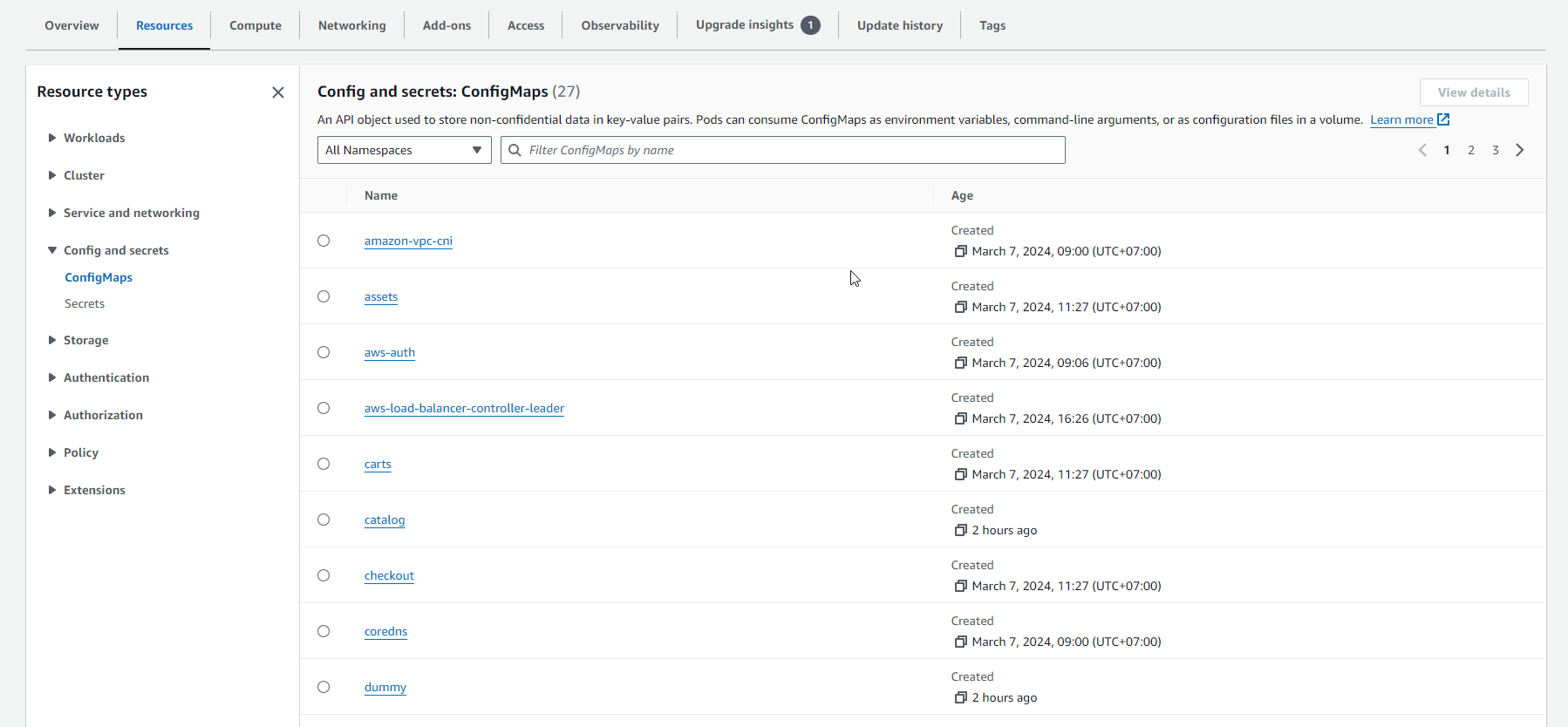Expand the Policy resource type
This screenshot has width=1568, height=727.
pos(52,452)
